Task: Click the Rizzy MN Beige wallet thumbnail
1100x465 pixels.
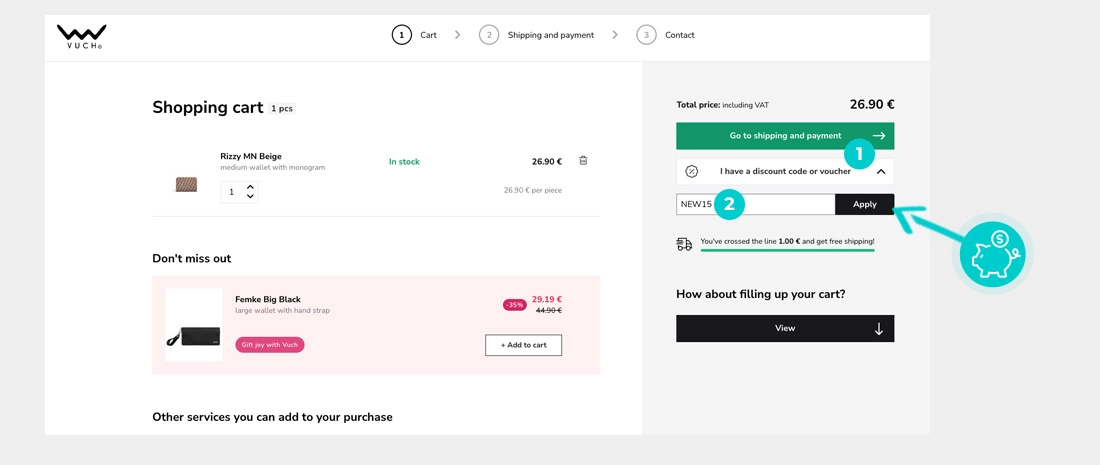Action: 186,184
